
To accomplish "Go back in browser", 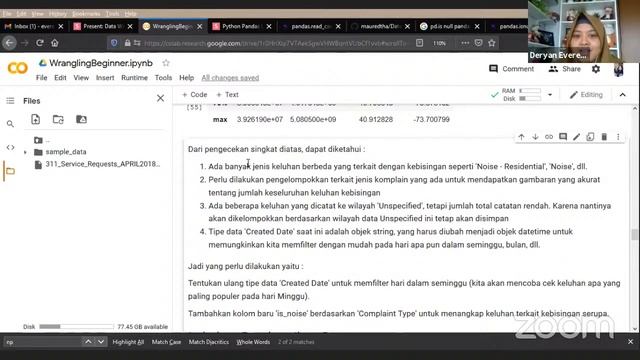I will pos(10,42).
